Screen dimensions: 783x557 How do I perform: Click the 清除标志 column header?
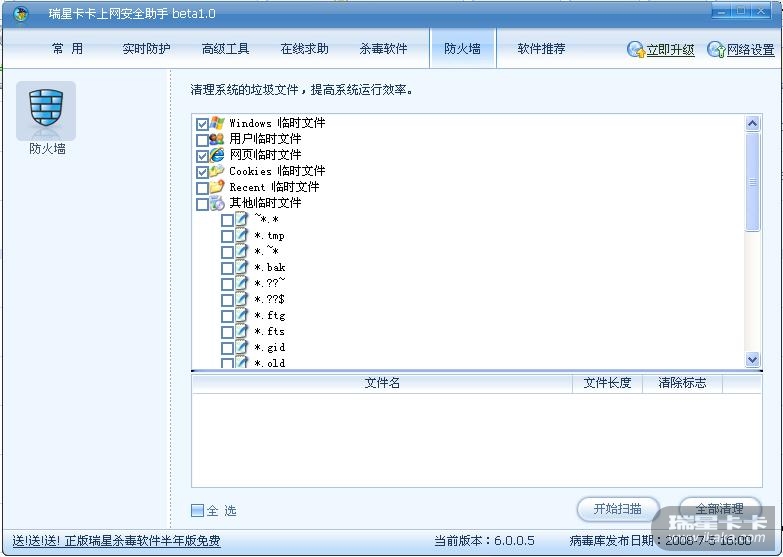click(682, 383)
